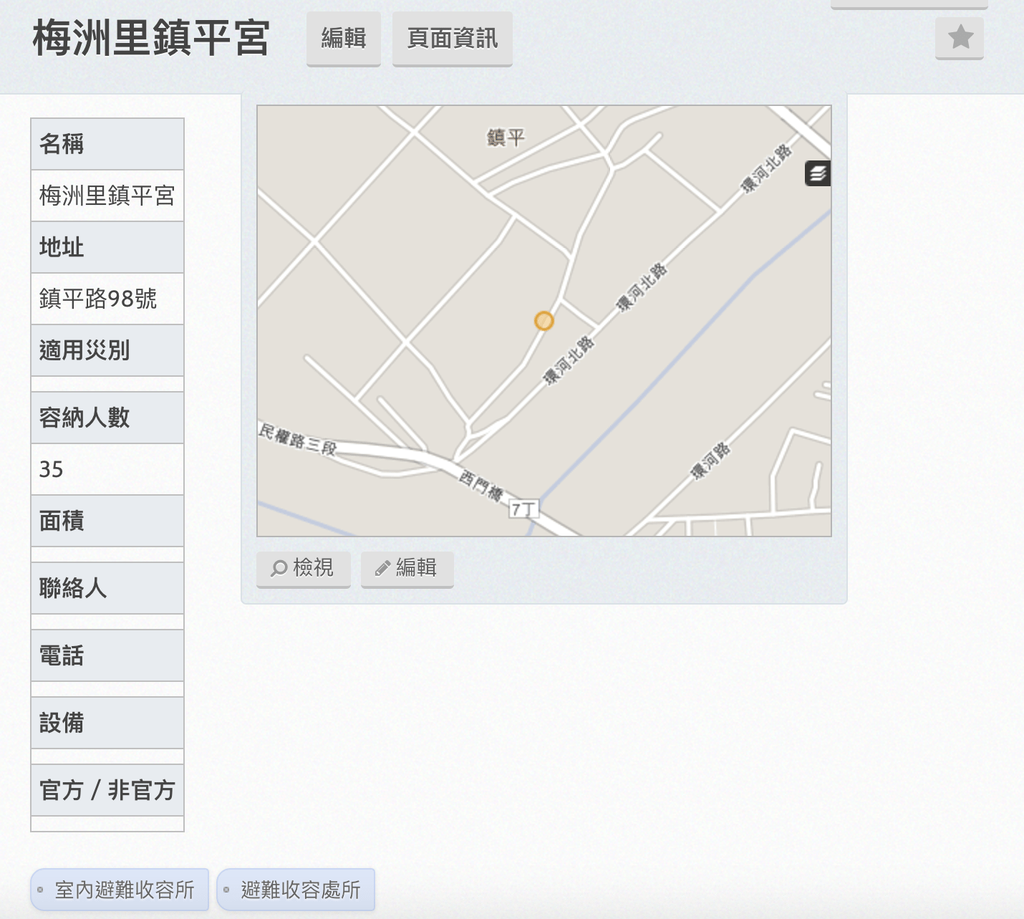Click the 梅洲里鎮平宮 page title
Image resolution: width=1024 pixels, height=919 pixels.
(x=151, y=38)
